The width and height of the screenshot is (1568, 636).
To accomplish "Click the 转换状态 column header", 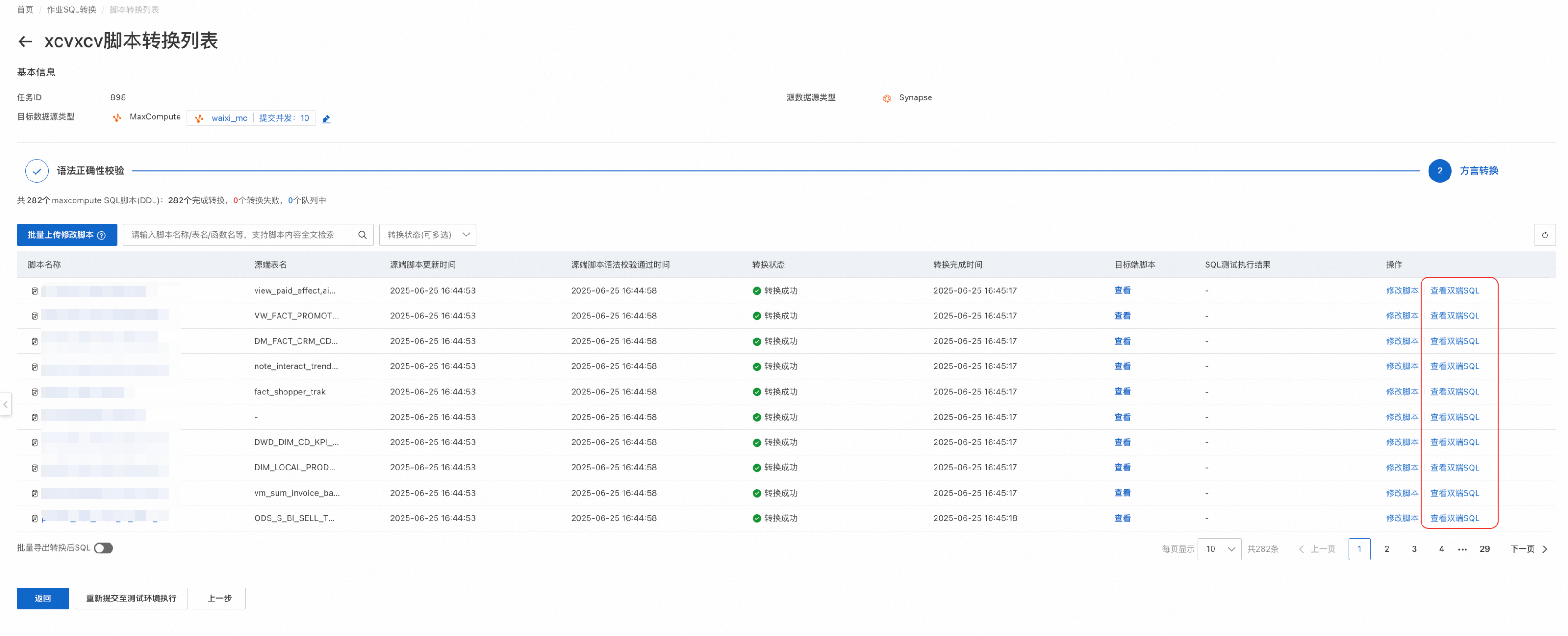I will (768, 265).
